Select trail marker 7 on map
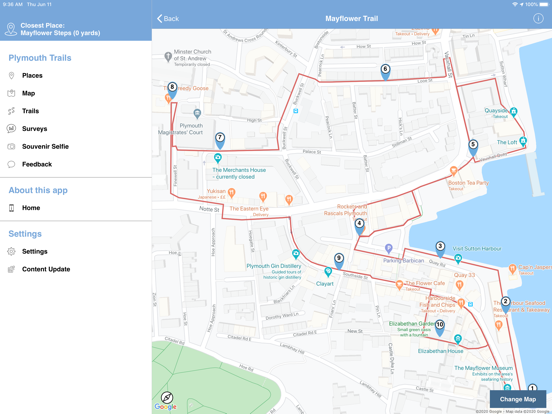 pyautogui.click(x=220, y=140)
